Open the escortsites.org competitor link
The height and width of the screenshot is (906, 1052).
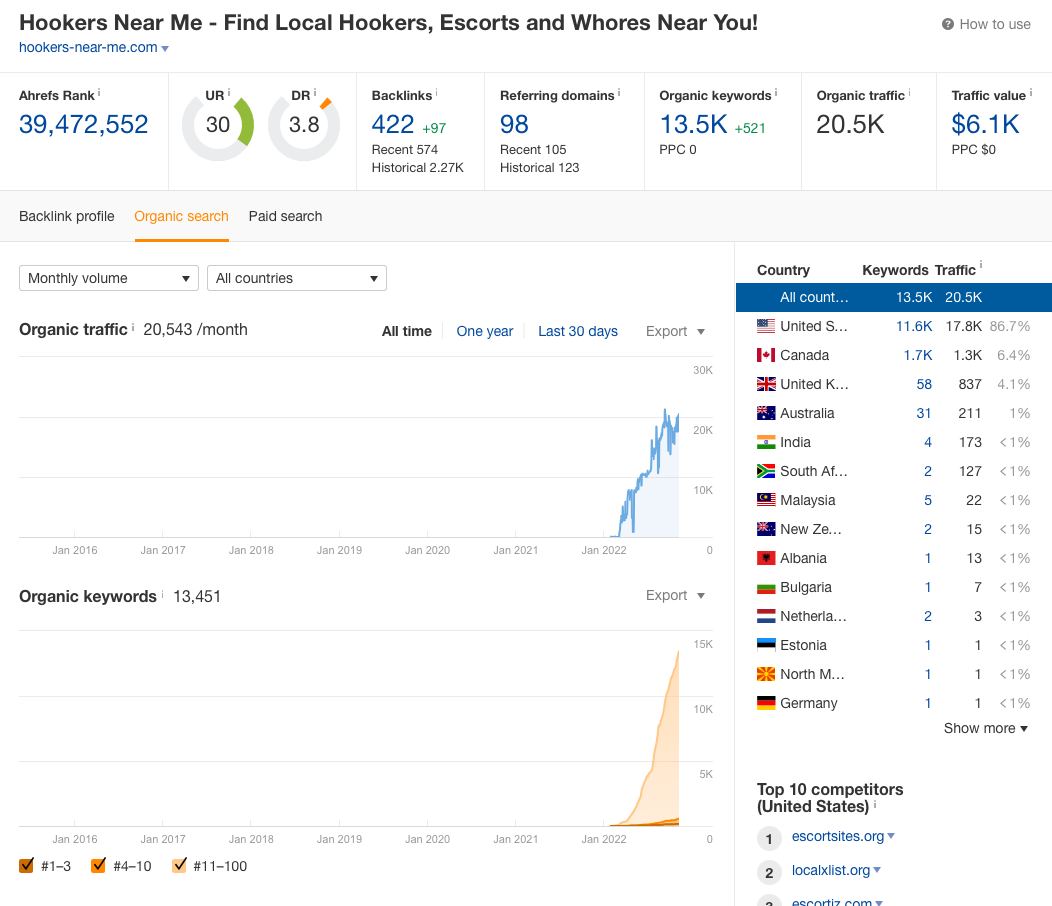(x=837, y=836)
